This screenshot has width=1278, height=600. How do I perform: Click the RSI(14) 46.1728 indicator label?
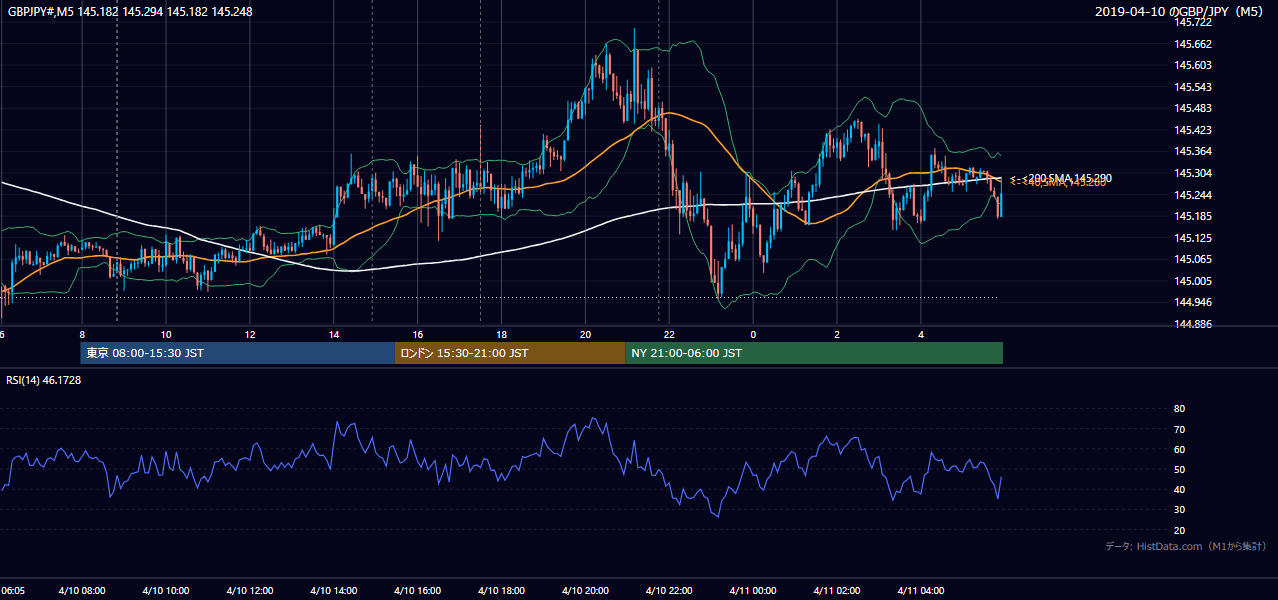point(44,380)
